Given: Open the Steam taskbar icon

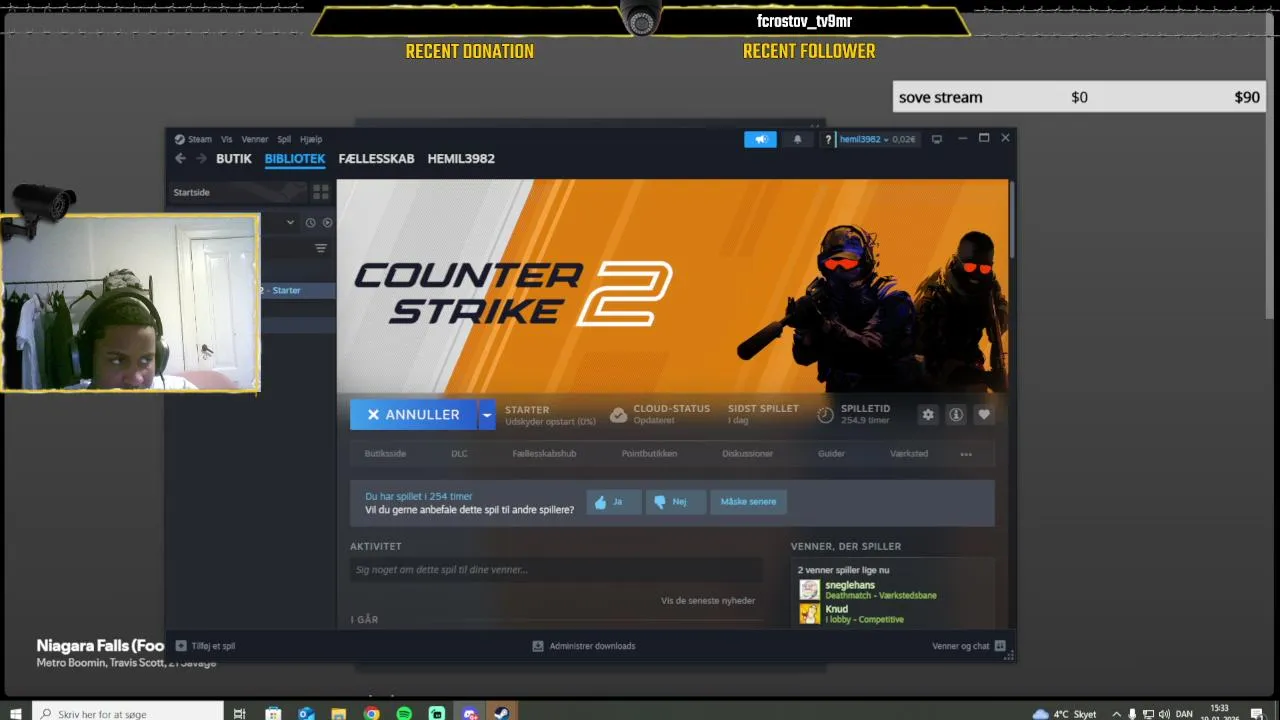Looking at the screenshot, I should point(502,713).
